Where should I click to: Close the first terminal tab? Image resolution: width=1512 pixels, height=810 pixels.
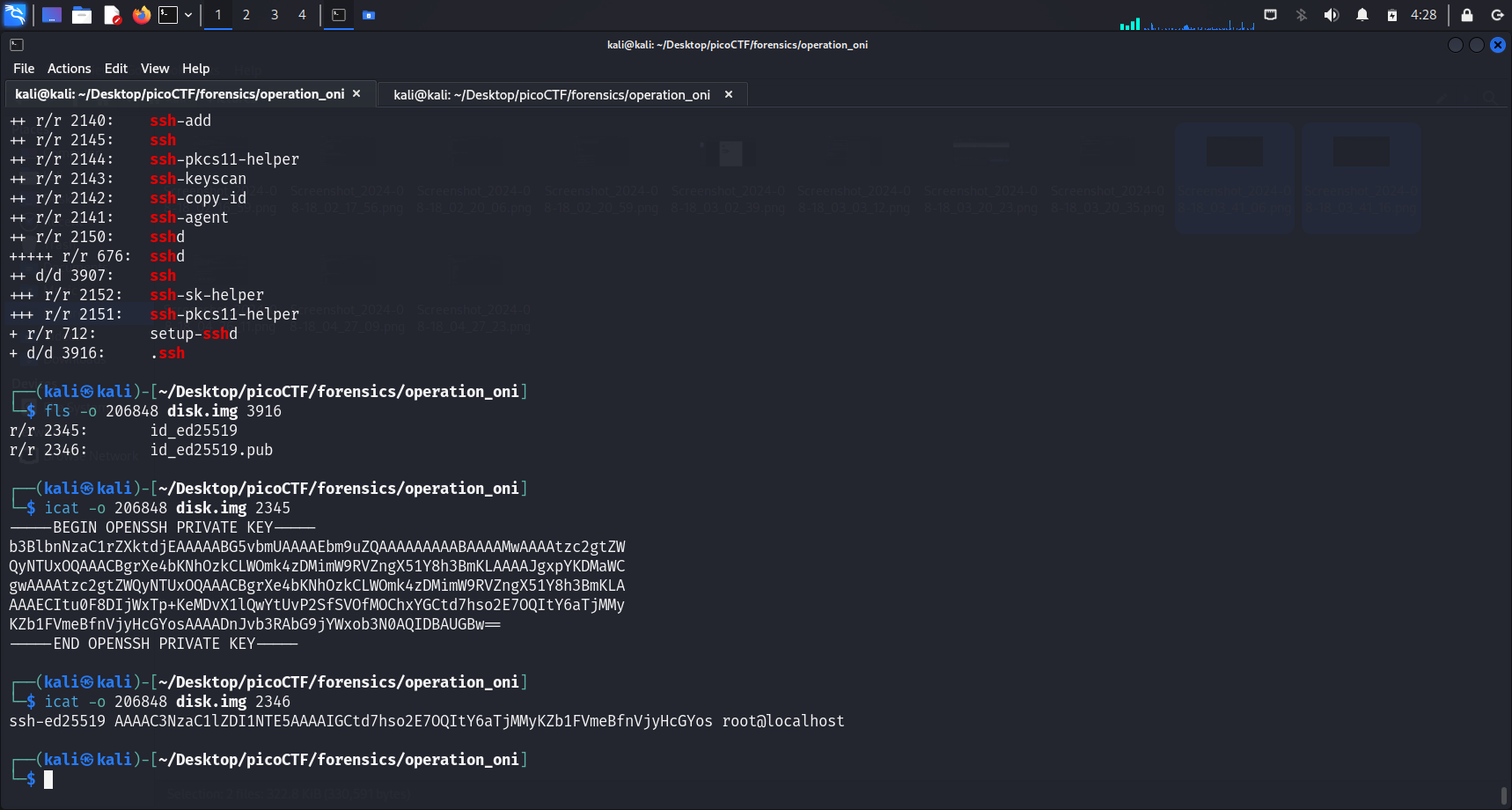click(356, 94)
